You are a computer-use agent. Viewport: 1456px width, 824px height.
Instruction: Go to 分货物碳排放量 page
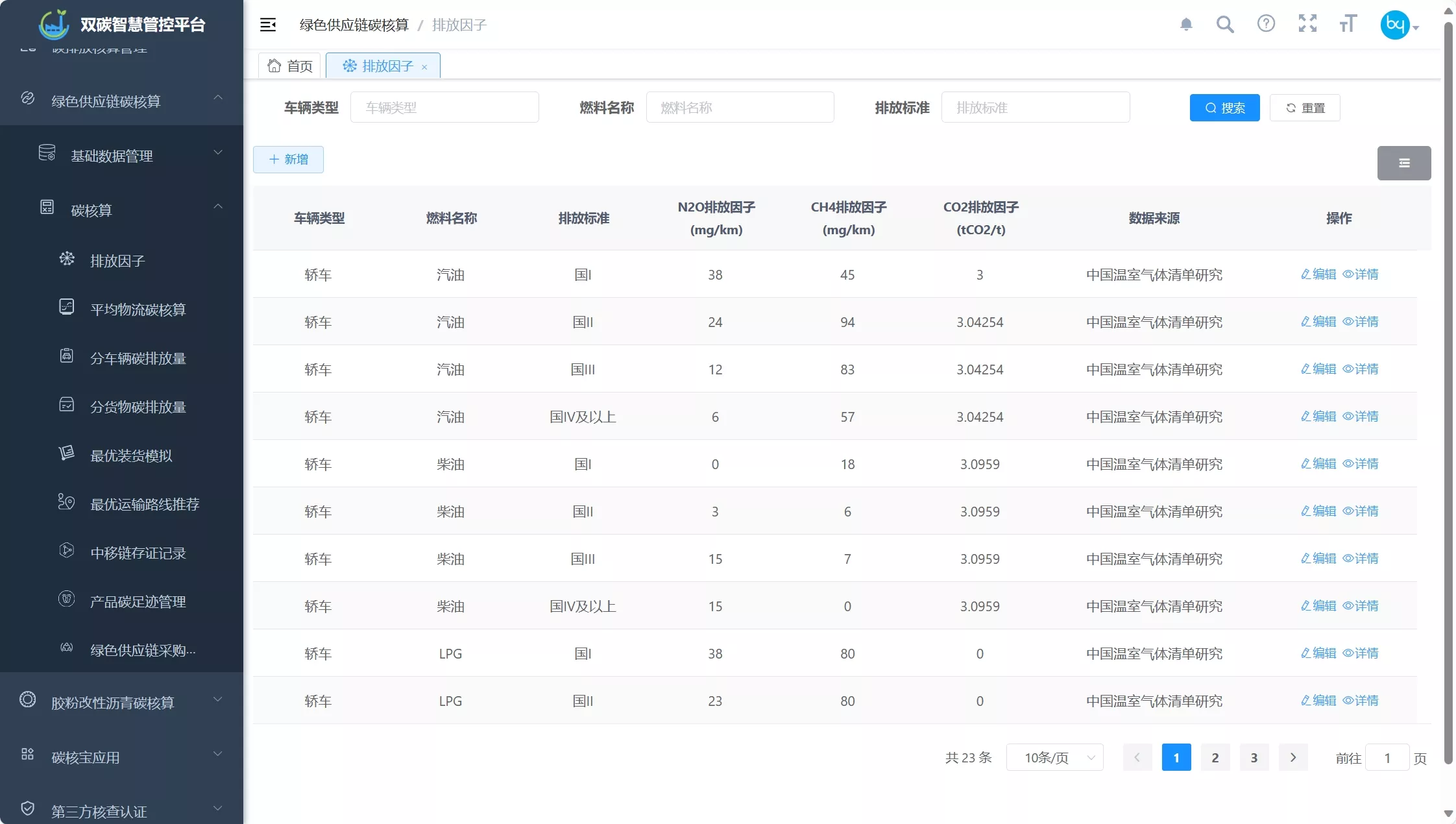(x=122, y=407)
